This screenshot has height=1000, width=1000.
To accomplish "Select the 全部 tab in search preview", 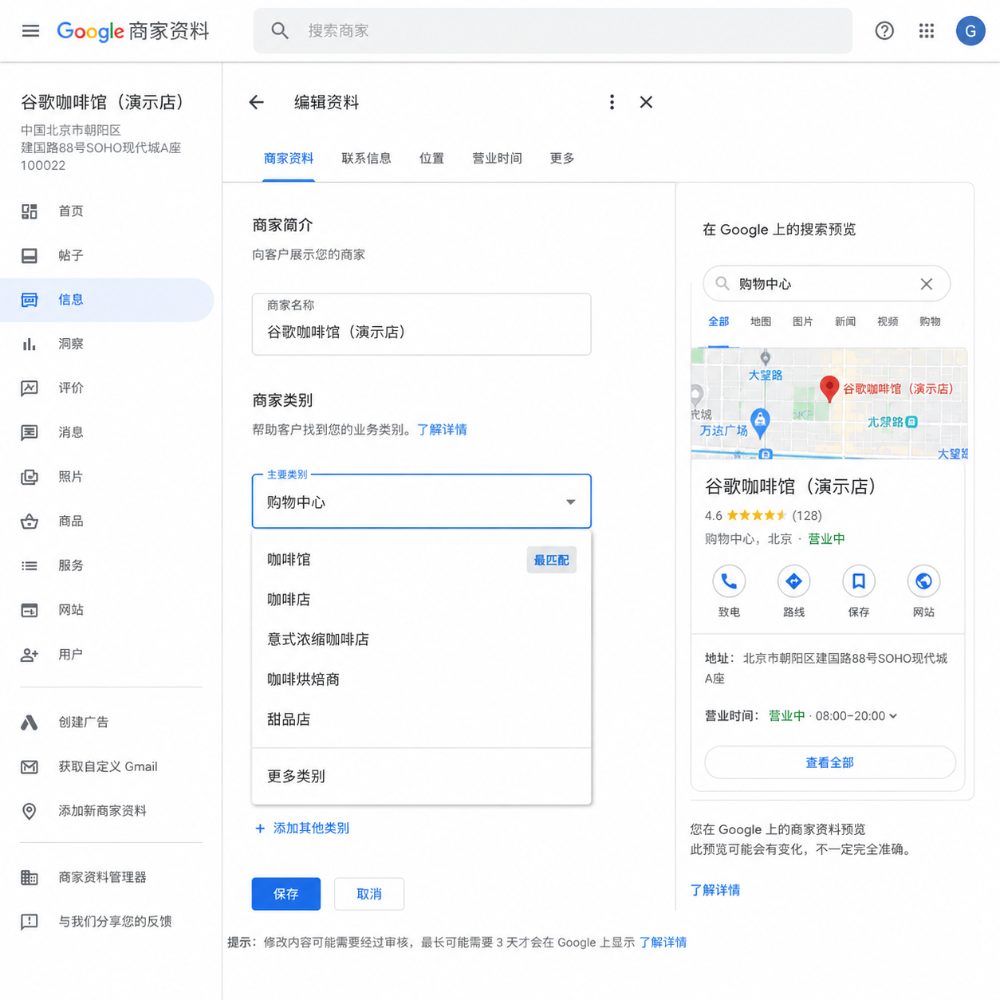I will (x=718, y=321).
